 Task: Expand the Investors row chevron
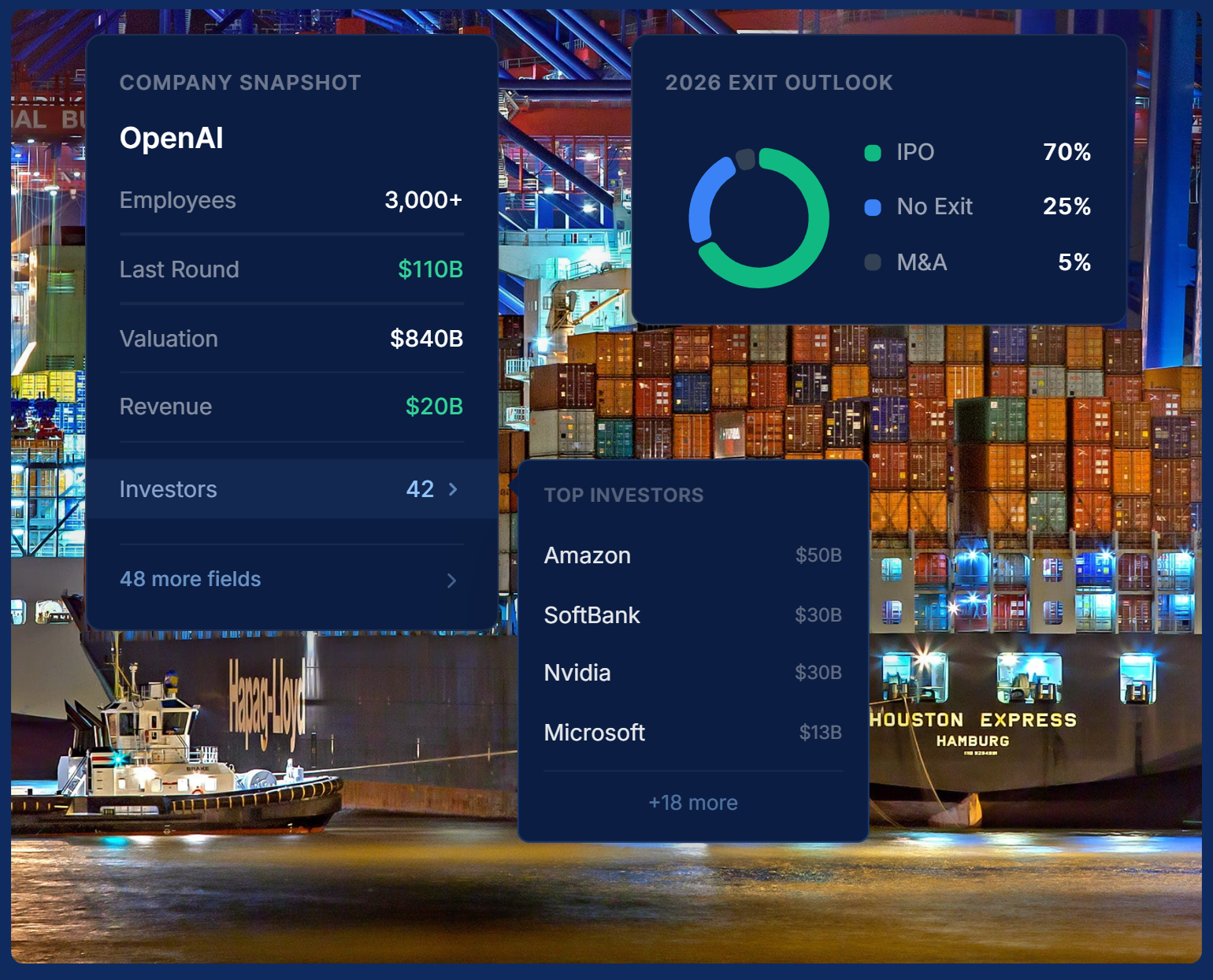(453, 489)
